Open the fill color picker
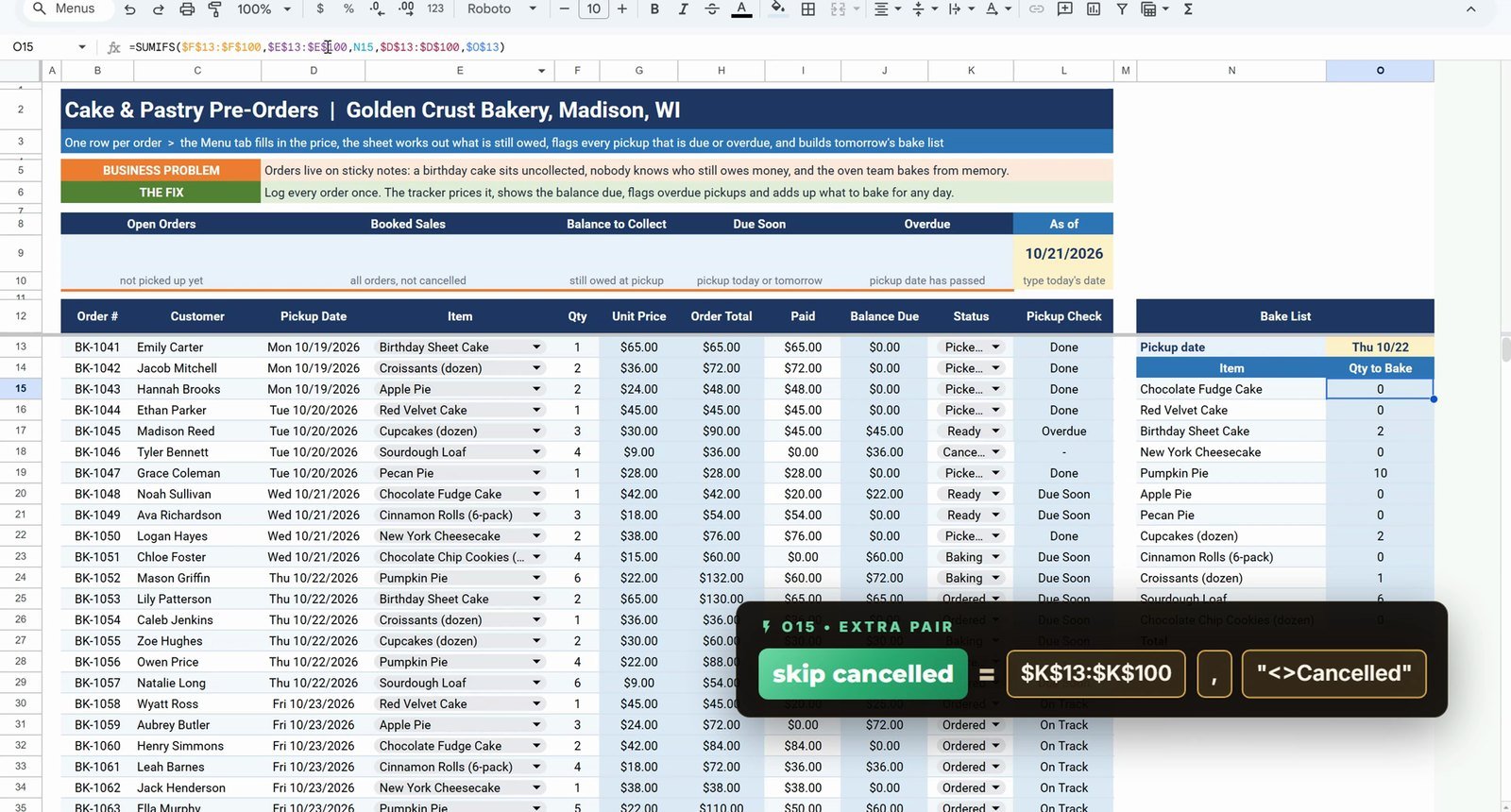This screenshot has height=812, width=1511. click(x=778, y=9)
